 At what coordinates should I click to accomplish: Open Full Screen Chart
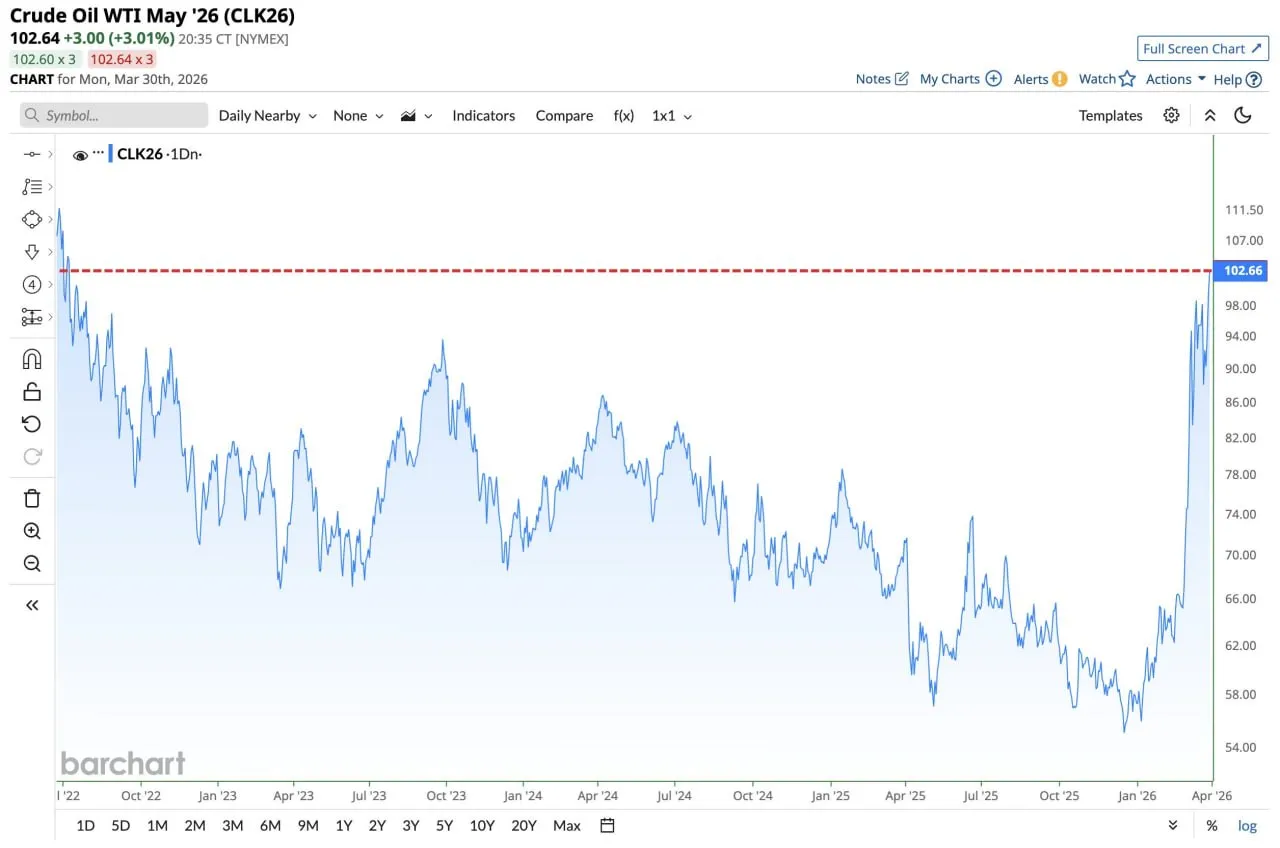(x=1202, y=48)
